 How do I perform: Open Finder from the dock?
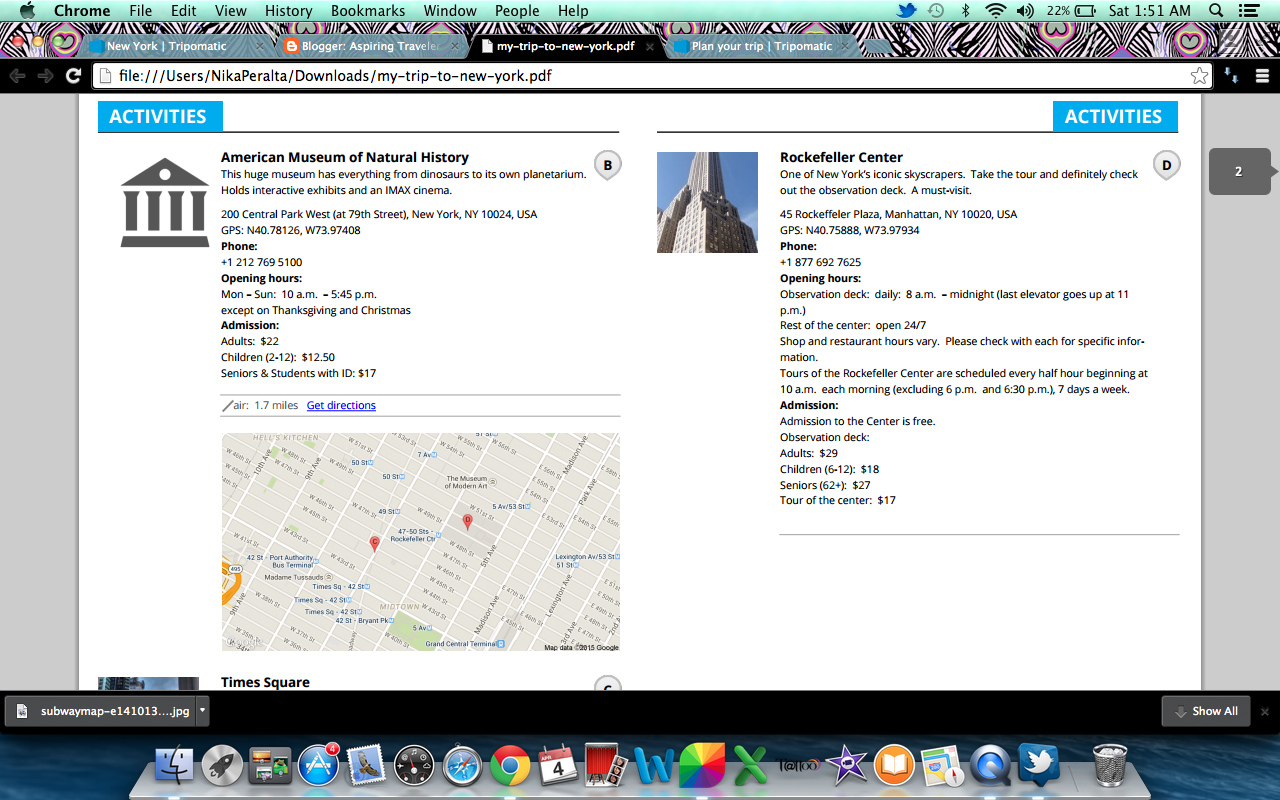point(175,766)
